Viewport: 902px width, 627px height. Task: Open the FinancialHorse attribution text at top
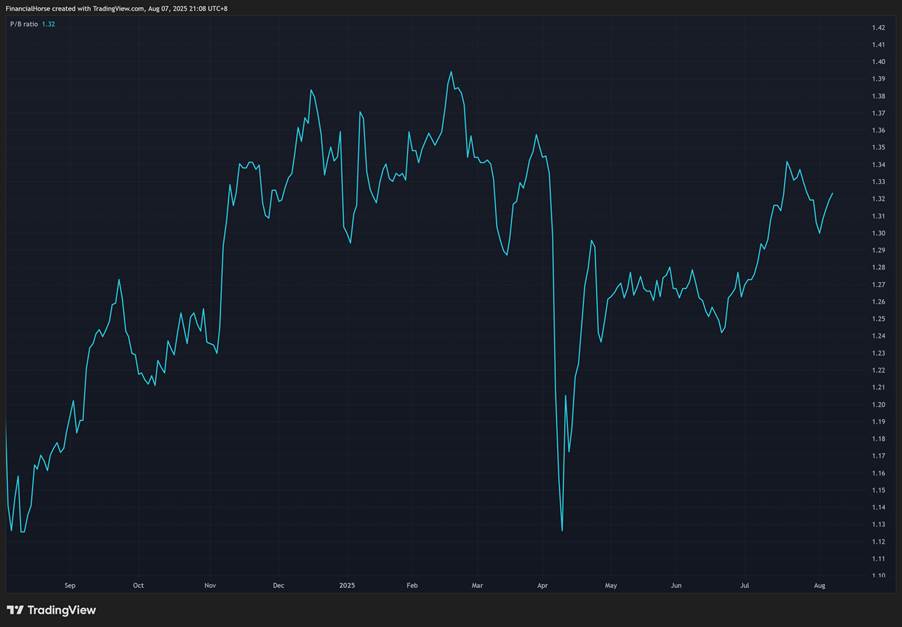[x=116, y=8]
